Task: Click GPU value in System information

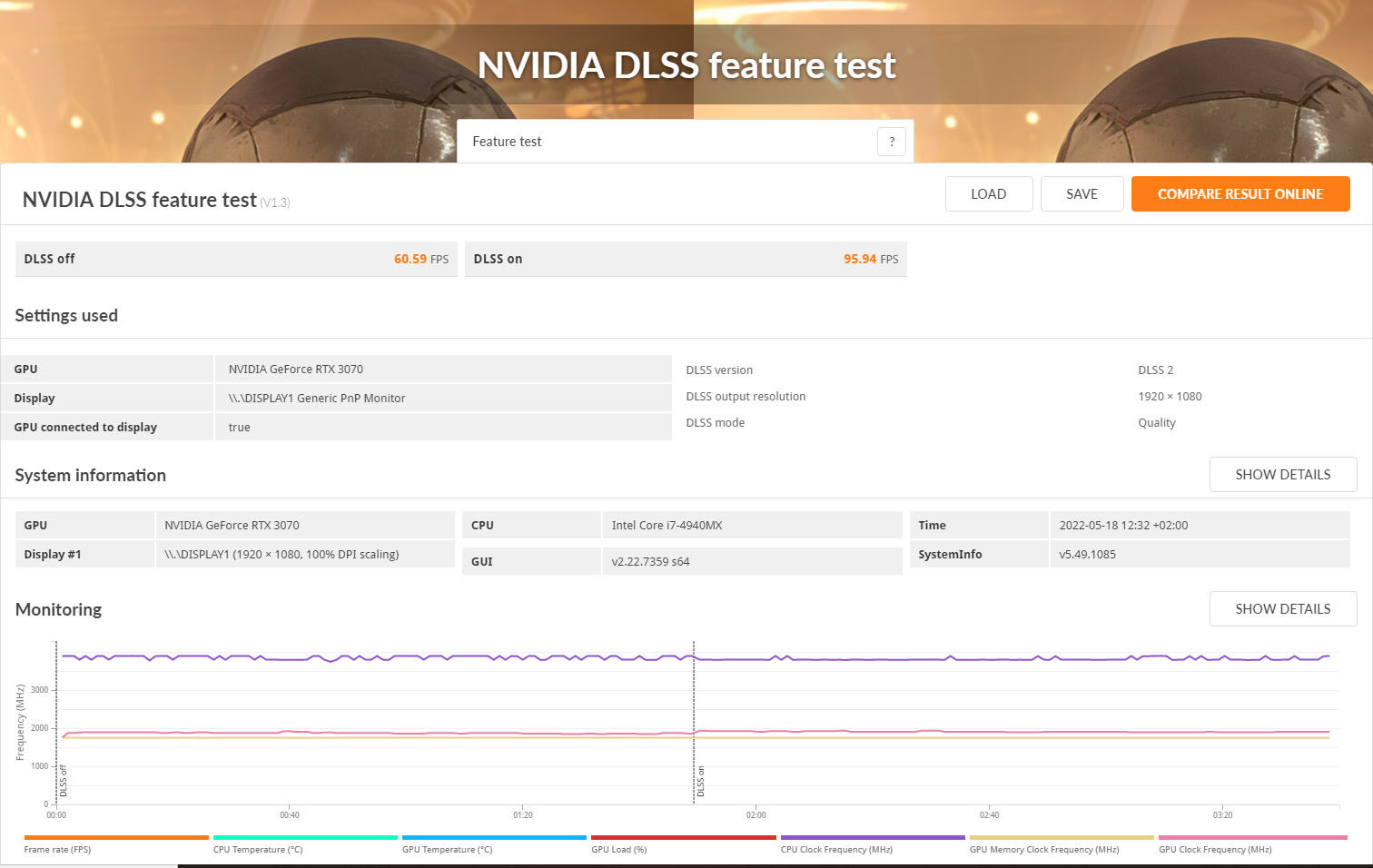Action: click(x=232, y=526)
